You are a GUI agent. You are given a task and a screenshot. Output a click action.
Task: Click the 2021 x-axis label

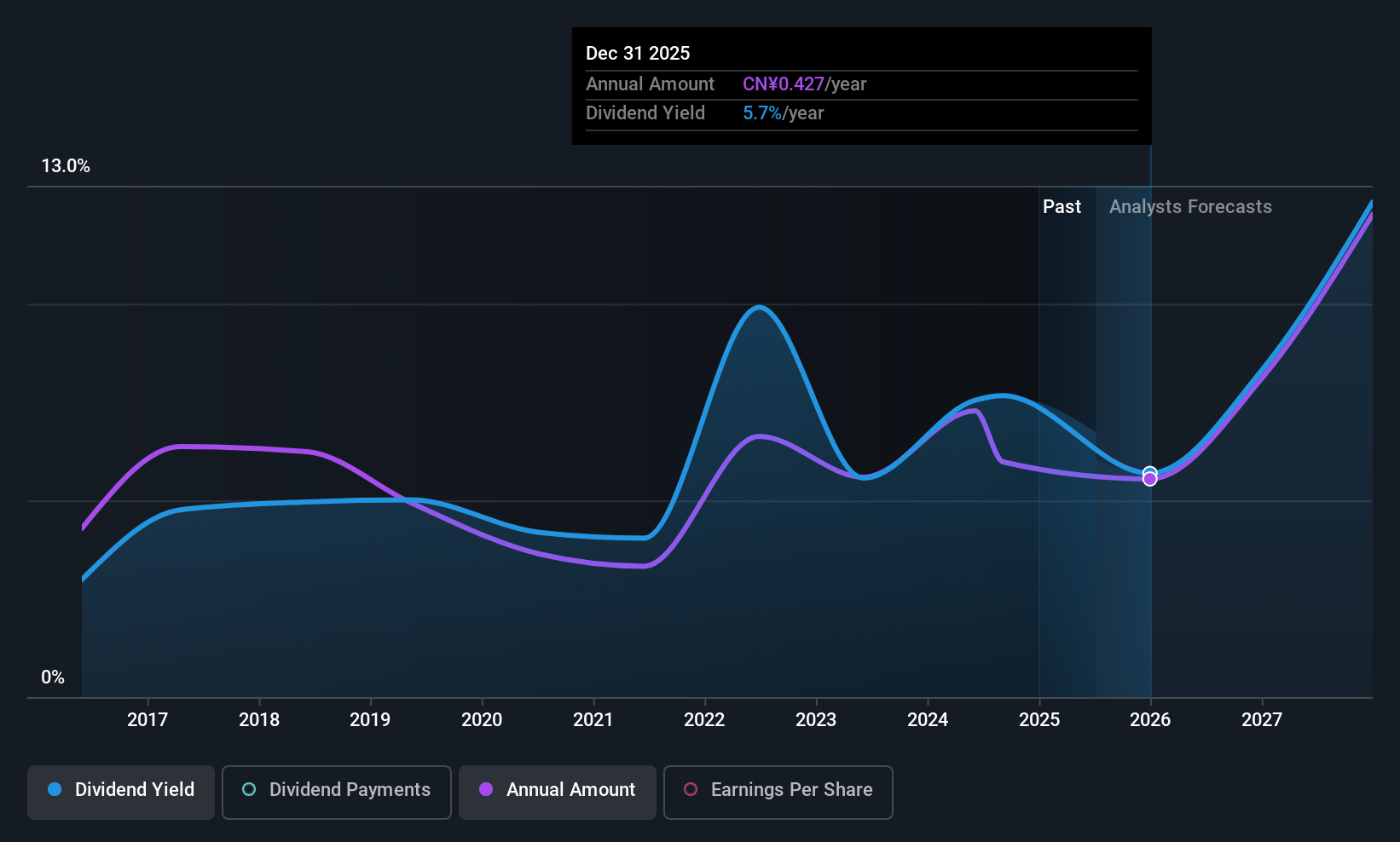click(593, 720)
